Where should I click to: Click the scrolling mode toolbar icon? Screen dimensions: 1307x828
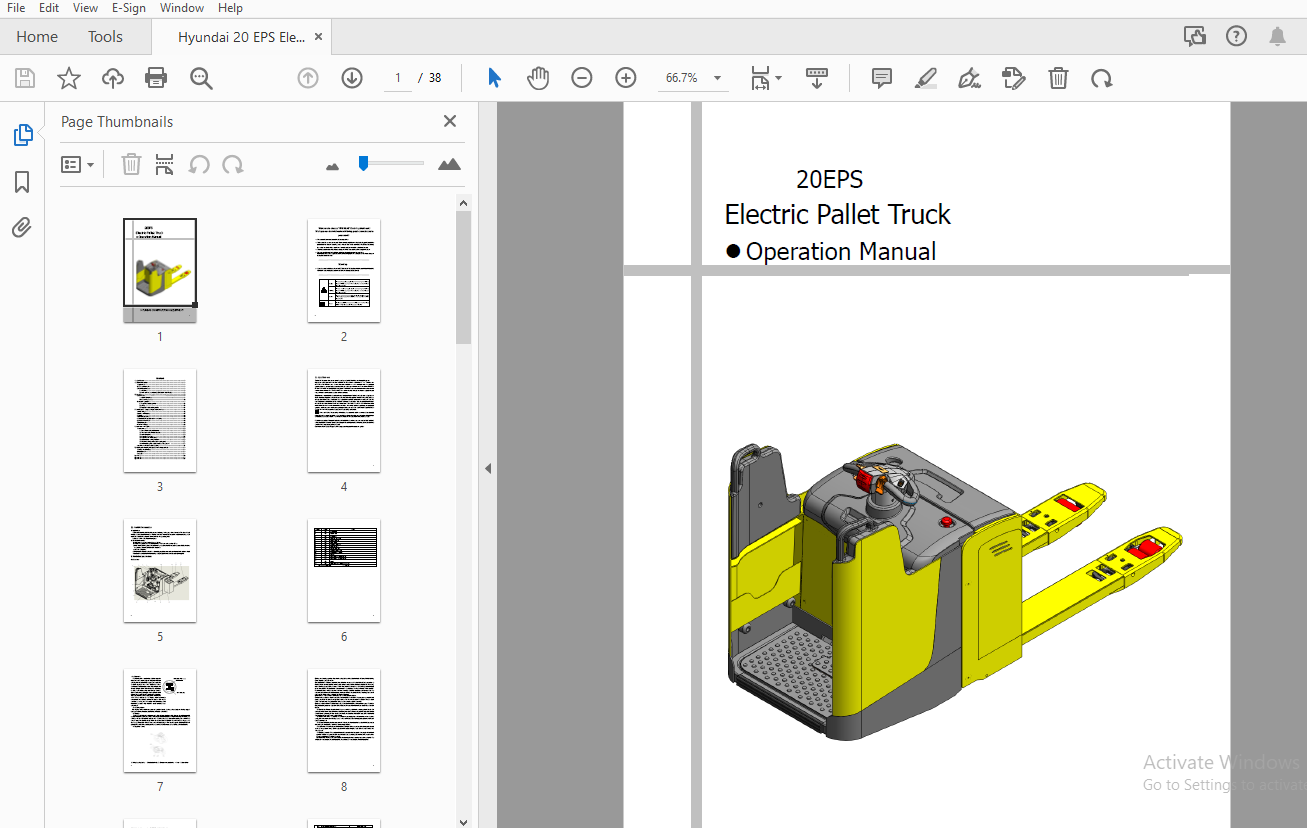pos(817,78)
